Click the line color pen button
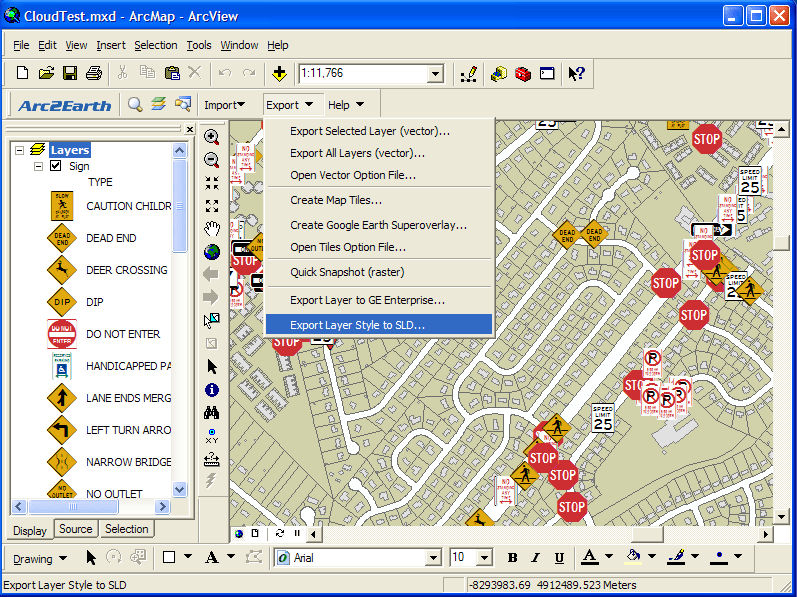This screenshot has height=597, width=797. 676,557
